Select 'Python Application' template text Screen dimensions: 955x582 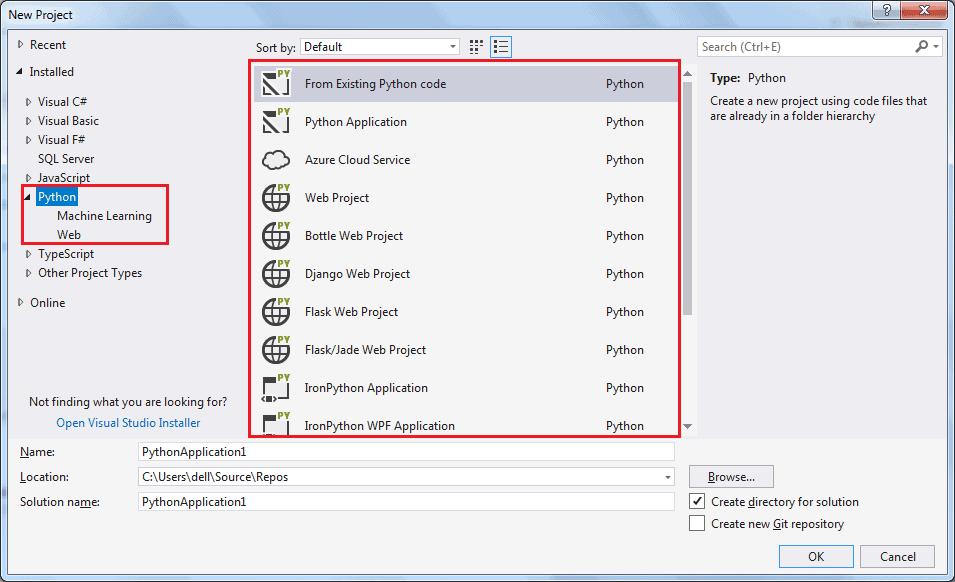pyautogui.click(x=356, y=122)
